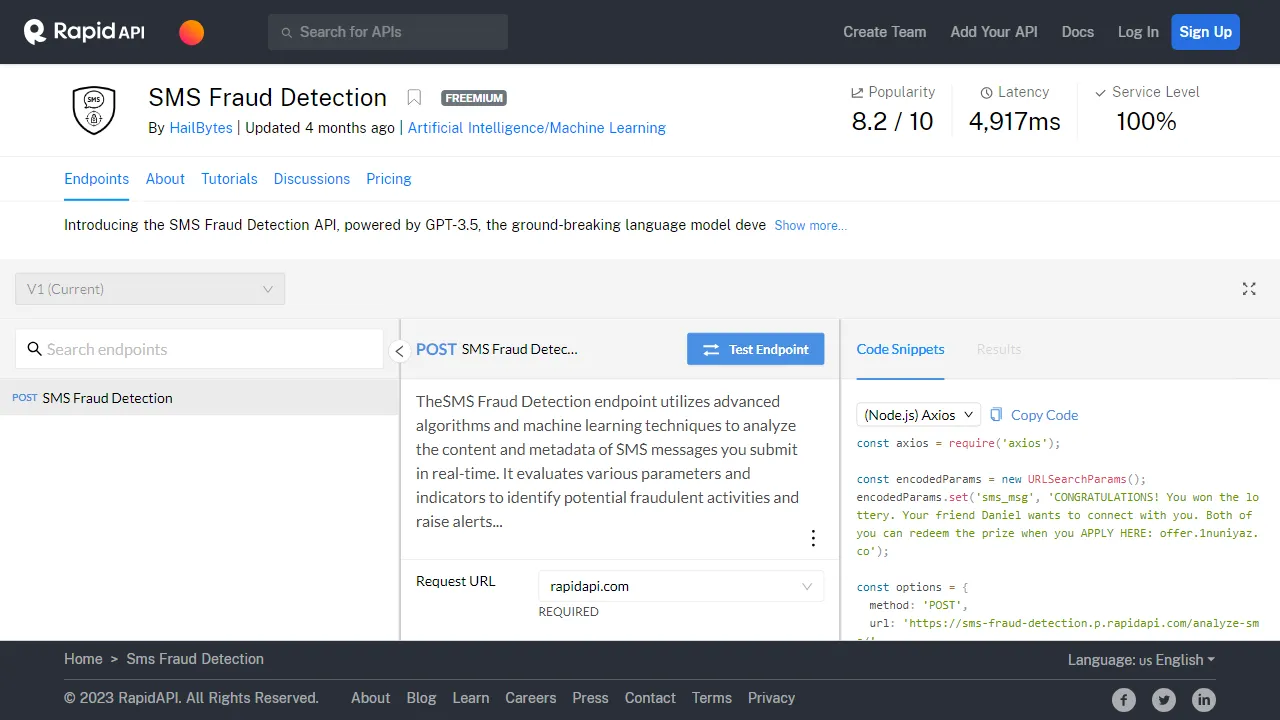
Task: Open the (Node.js) Axios language dropdown
Action: 918,414
